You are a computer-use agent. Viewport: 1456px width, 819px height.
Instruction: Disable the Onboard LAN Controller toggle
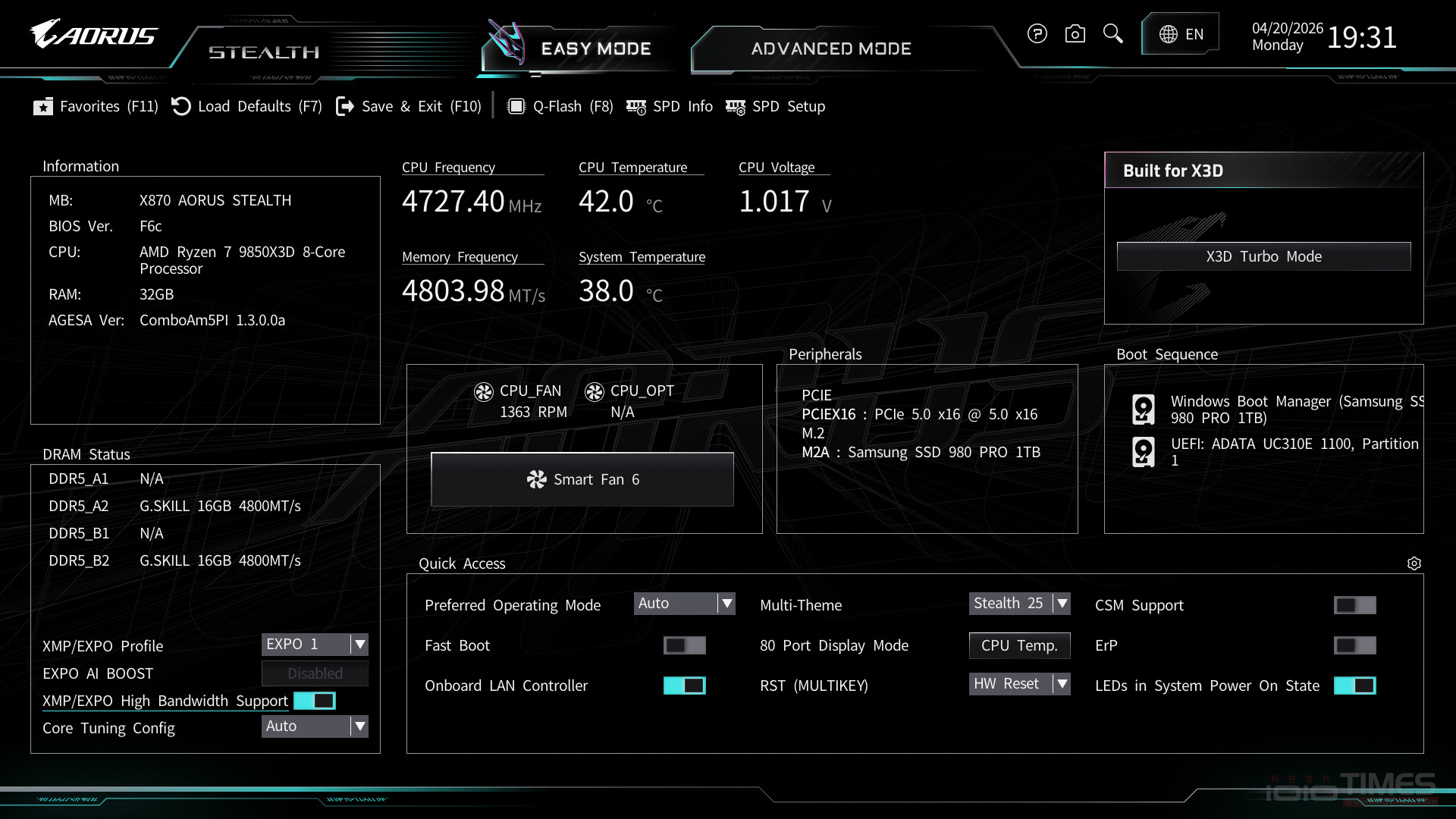[x=683, y=685]
